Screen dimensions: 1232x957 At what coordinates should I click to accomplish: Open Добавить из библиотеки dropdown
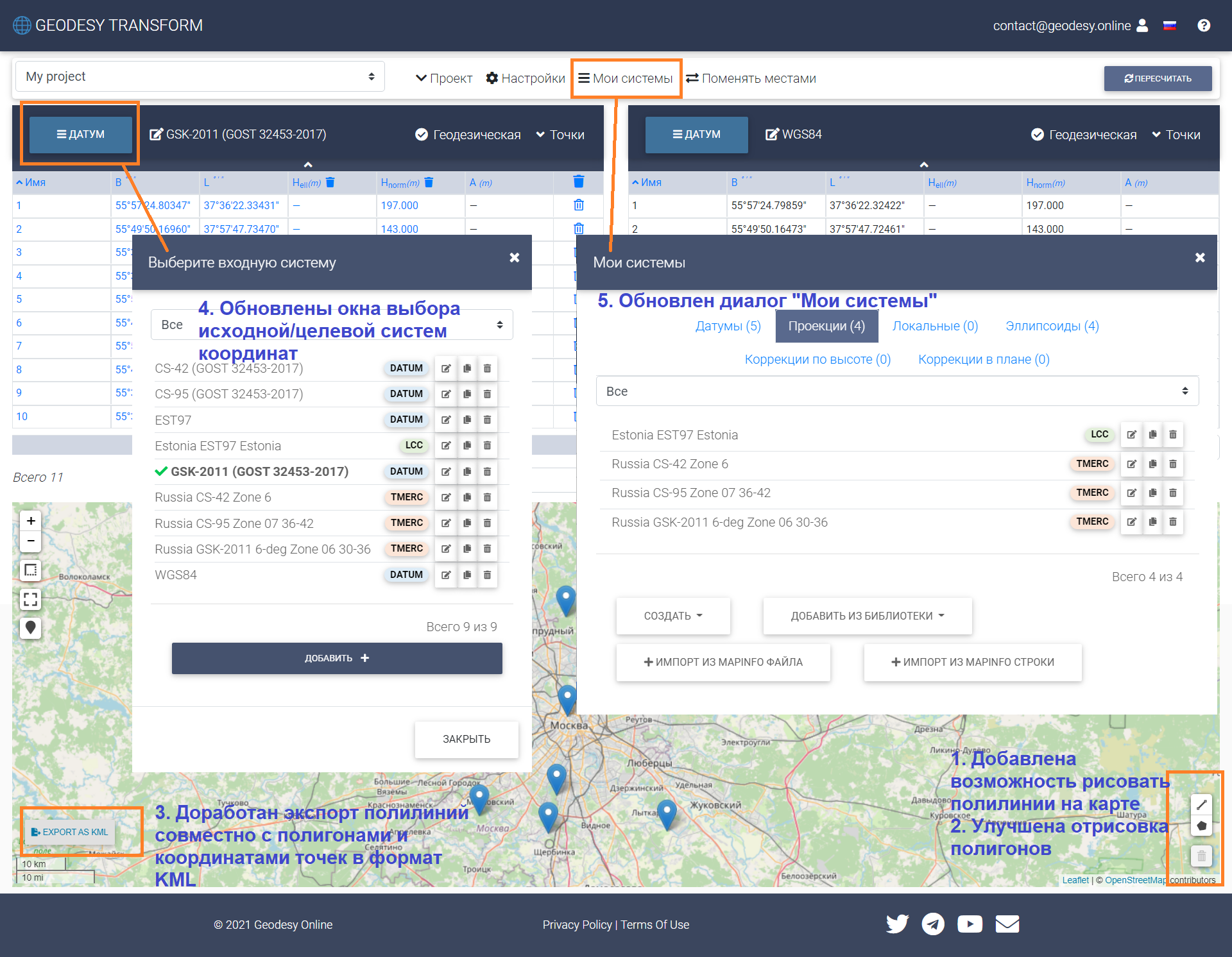pos(867,616)
